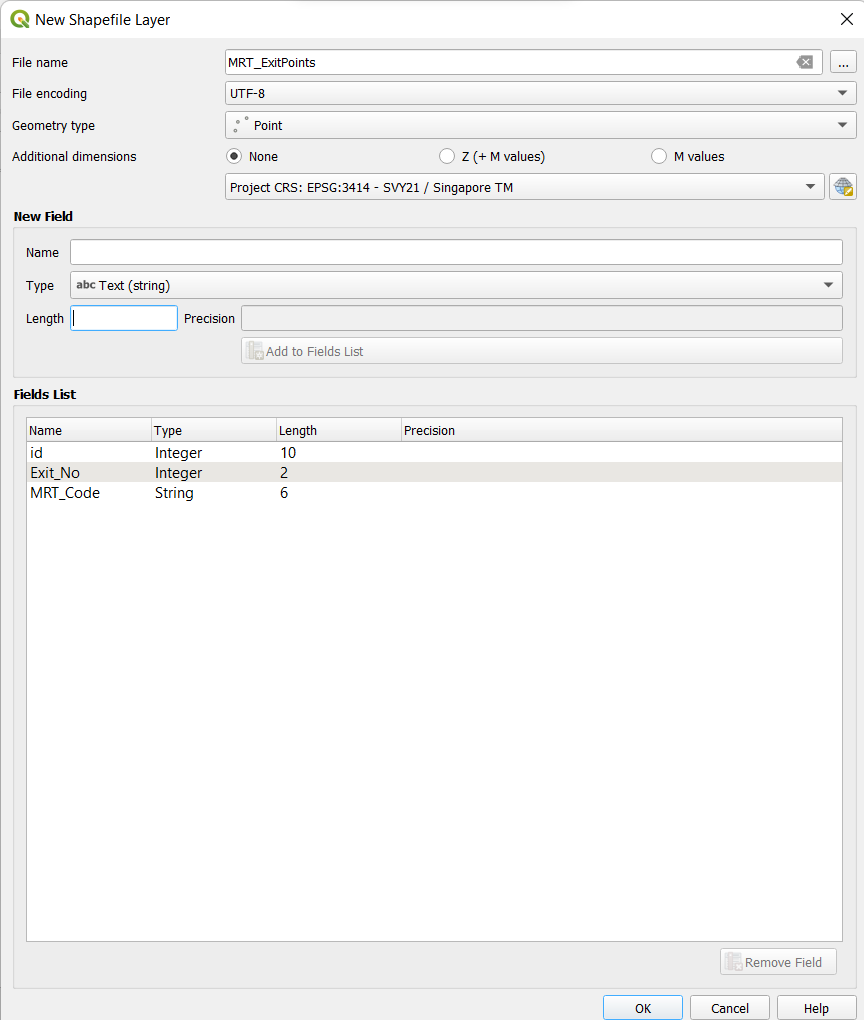Select the M values radio button

pyautogui.click(x=659, y=156)
